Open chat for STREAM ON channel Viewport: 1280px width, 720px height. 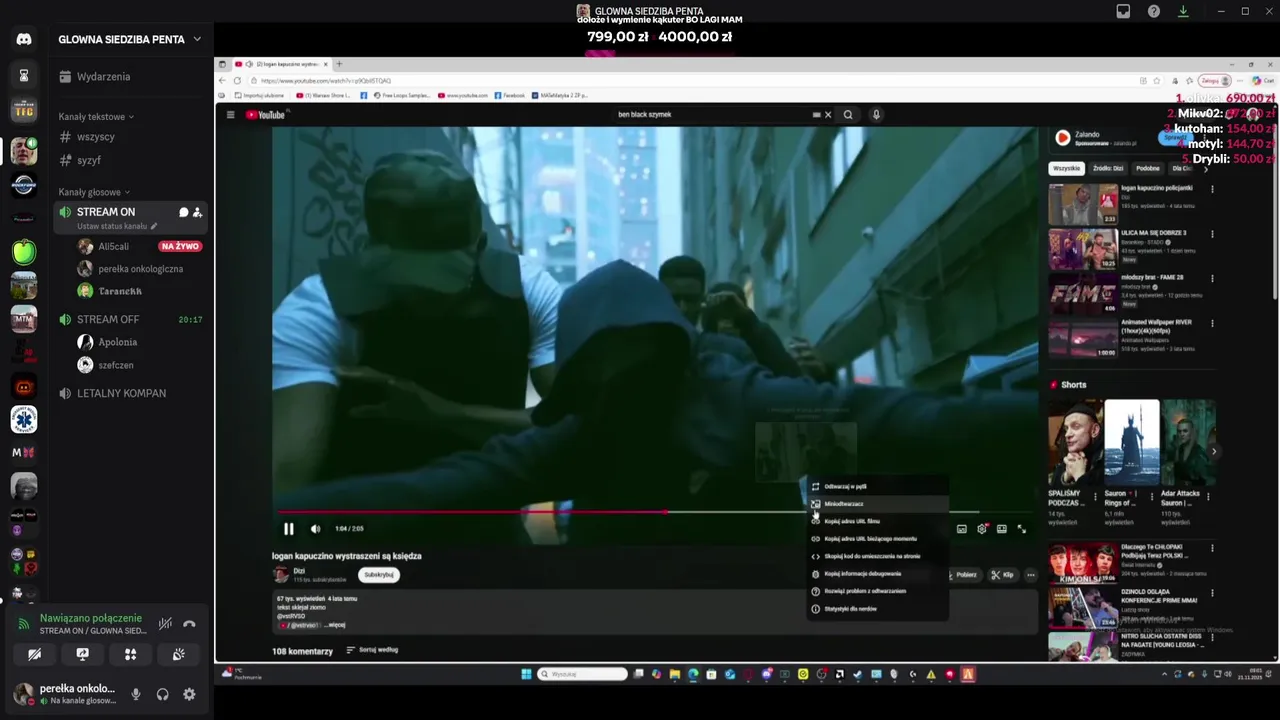point(183,212)
